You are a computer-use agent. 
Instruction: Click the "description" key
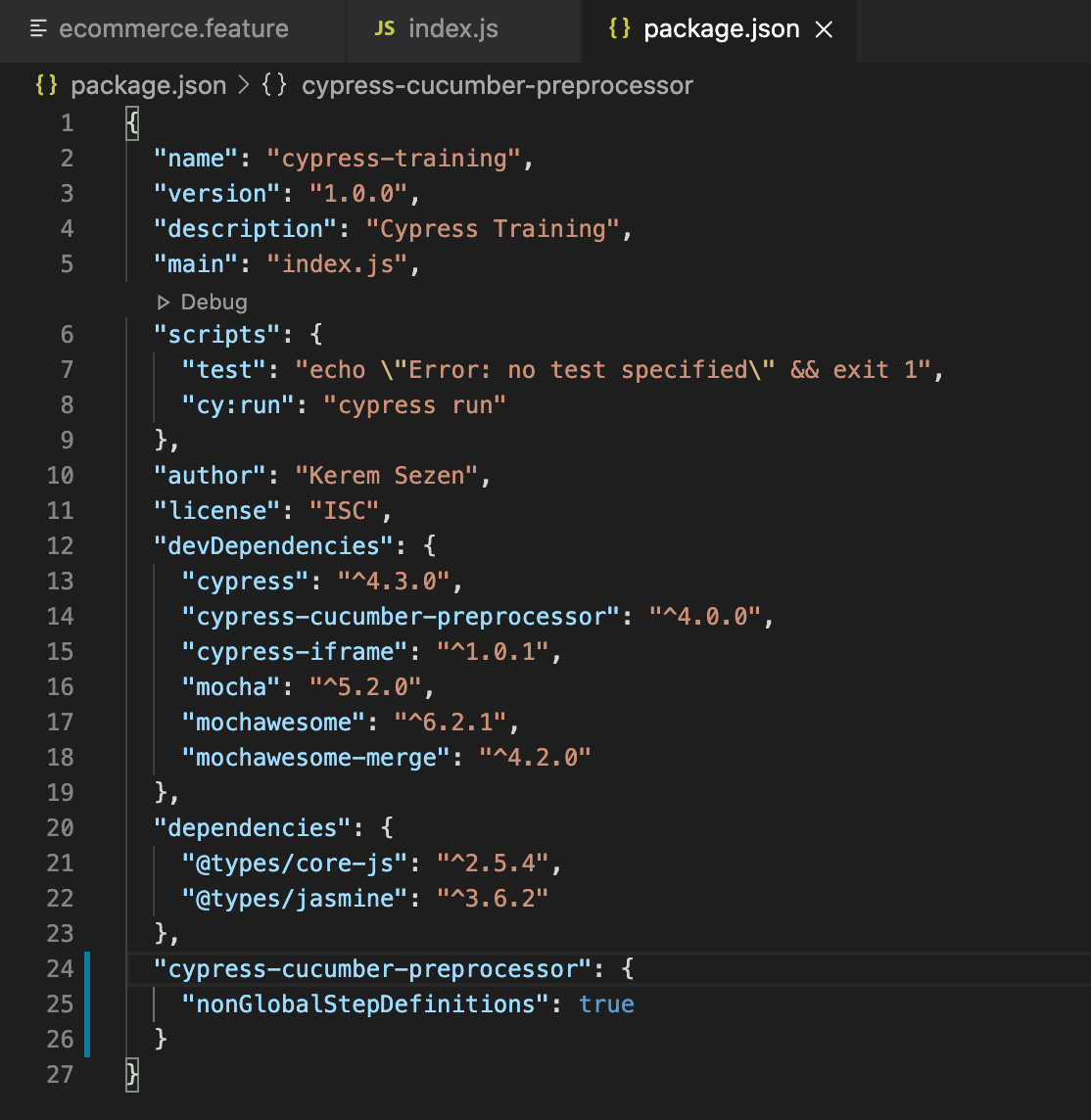pyautogui.click(x=245, y=229)
